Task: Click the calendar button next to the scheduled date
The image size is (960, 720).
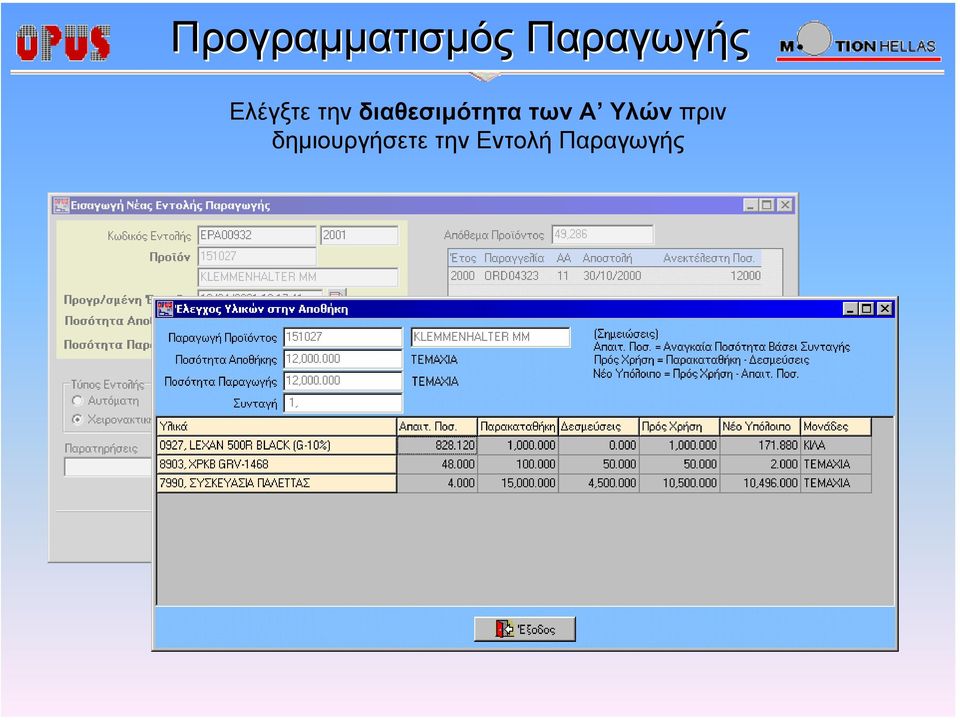Action: click(x=337, y=294)
